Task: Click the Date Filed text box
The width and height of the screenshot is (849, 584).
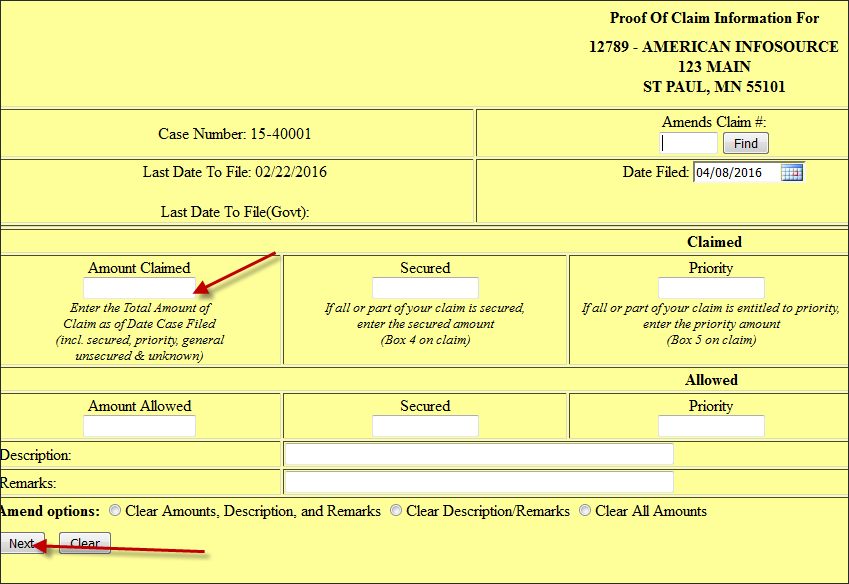Action: 734,172
